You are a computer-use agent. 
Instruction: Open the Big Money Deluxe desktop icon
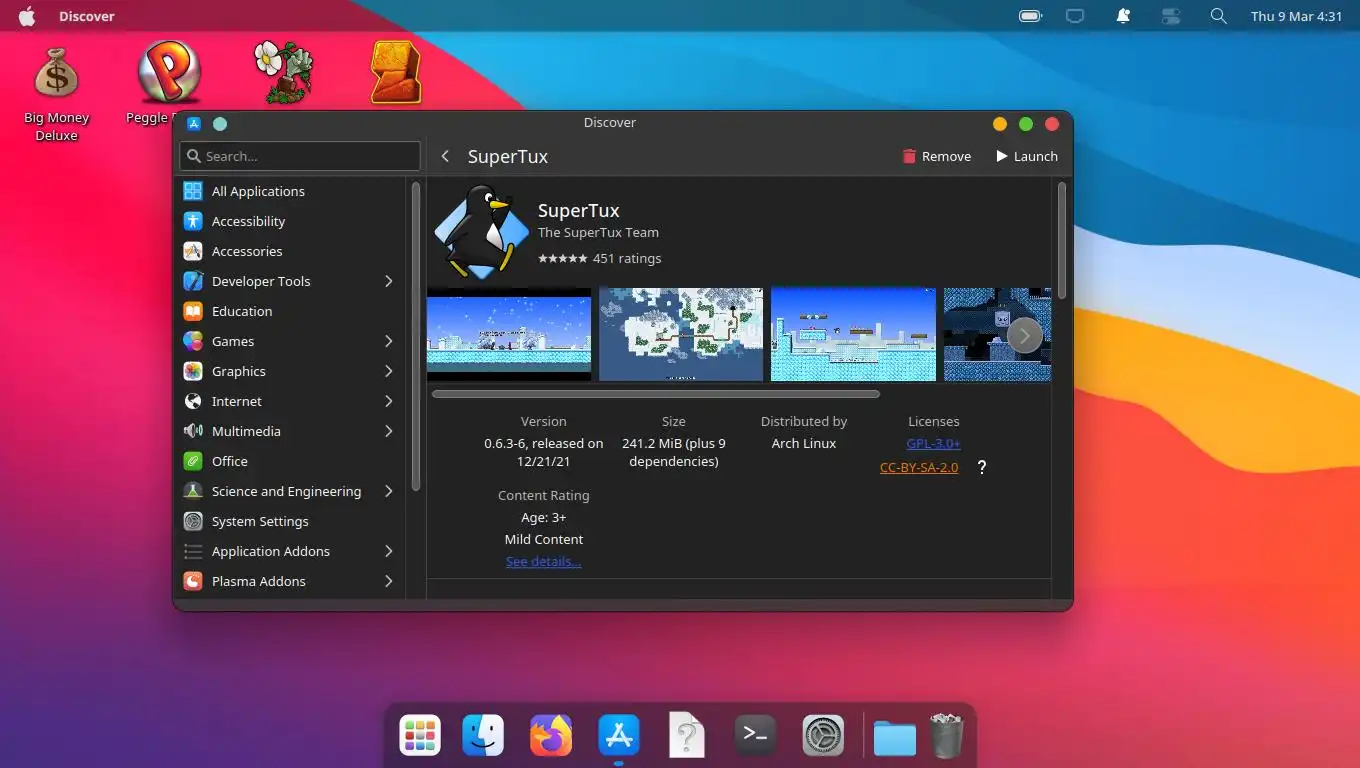[x=56, y=75]
